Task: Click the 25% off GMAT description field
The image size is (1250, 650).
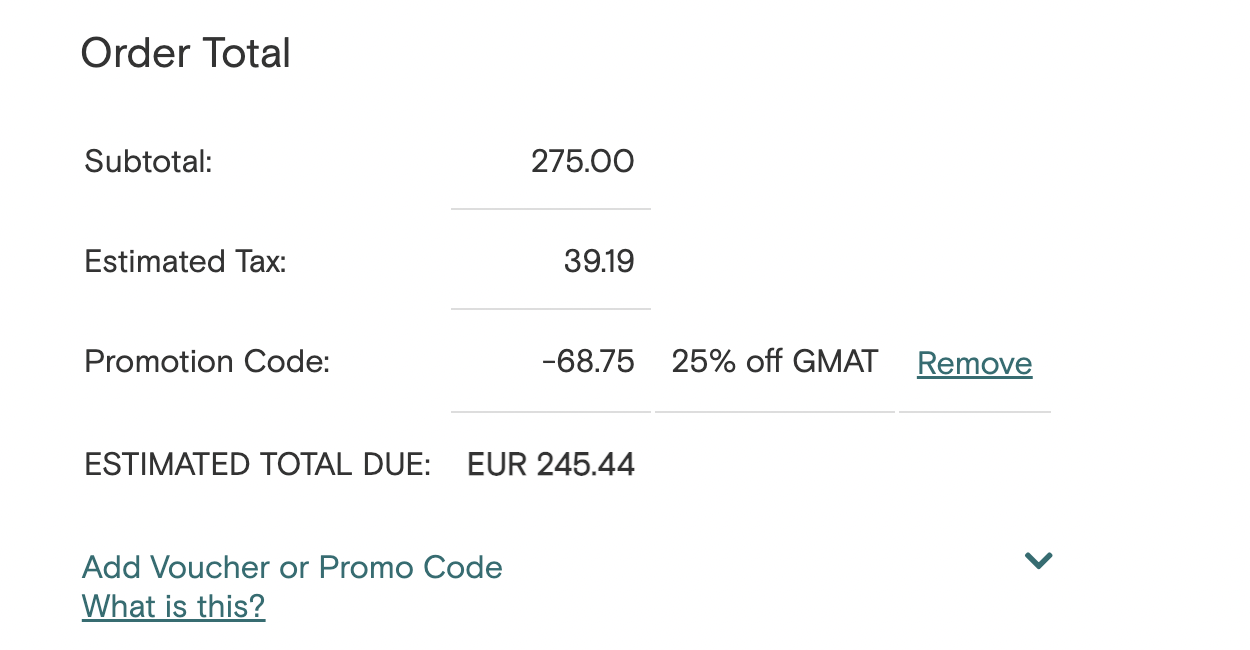Action: tap(774, 361)
